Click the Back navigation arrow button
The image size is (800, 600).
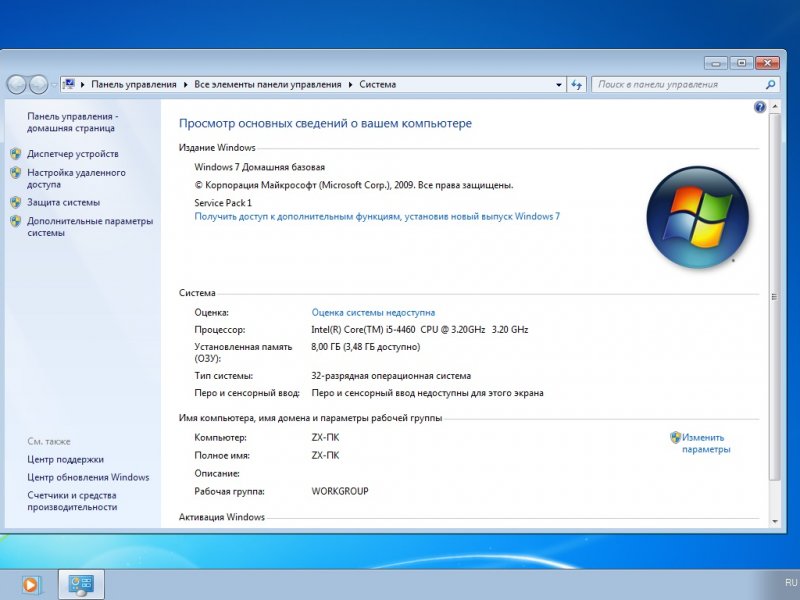tap(17, 85)
